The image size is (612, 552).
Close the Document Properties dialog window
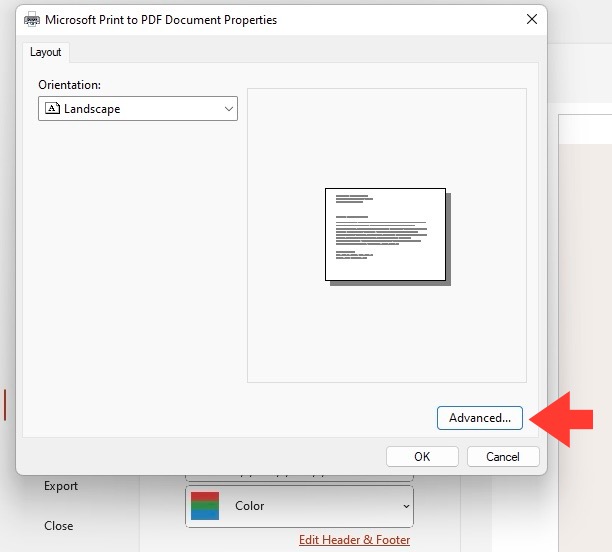tap(531, 19)
